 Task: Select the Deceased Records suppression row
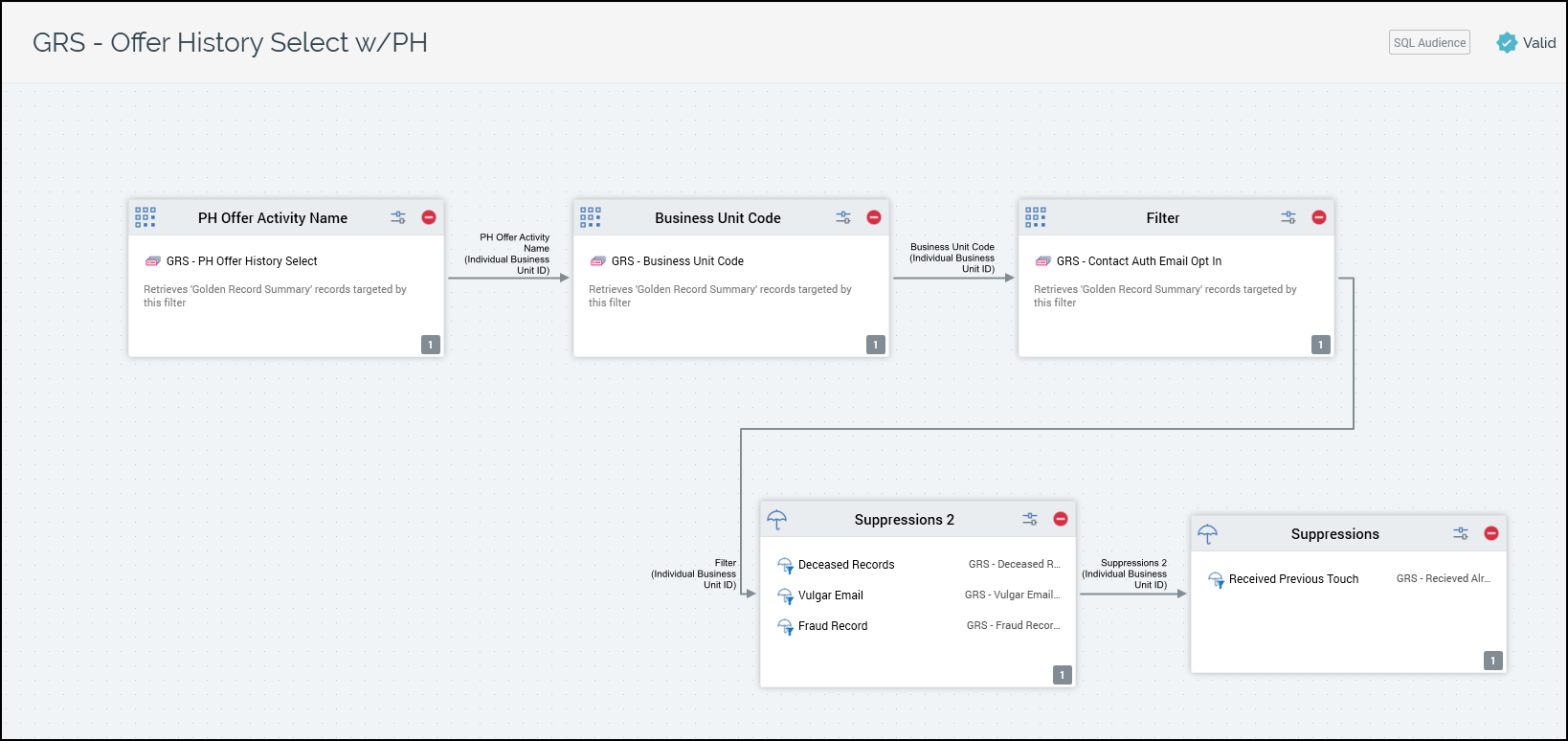846,565
